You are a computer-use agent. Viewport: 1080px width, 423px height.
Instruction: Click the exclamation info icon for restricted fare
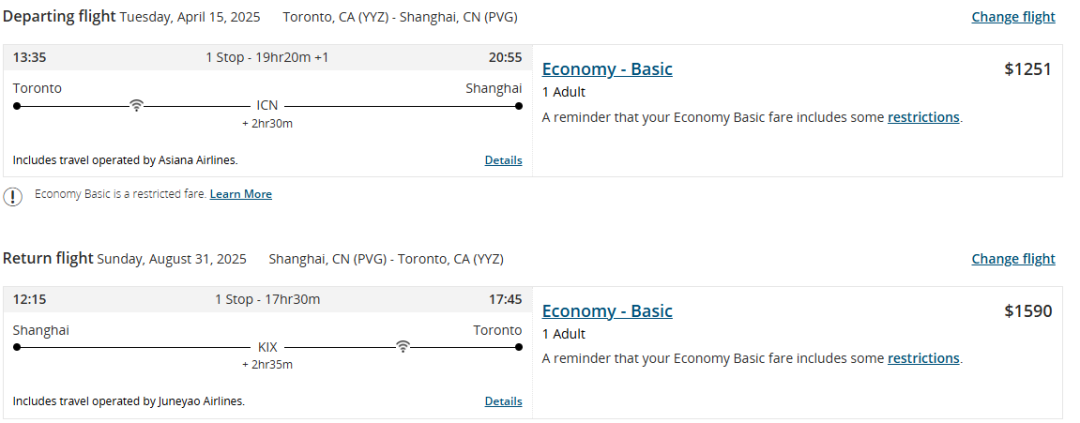point(12,196)
